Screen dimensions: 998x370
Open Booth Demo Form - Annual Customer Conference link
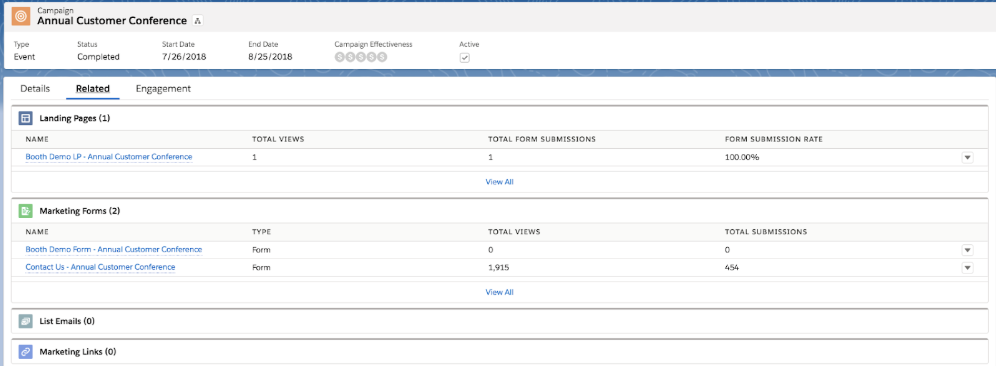[114, 250]
